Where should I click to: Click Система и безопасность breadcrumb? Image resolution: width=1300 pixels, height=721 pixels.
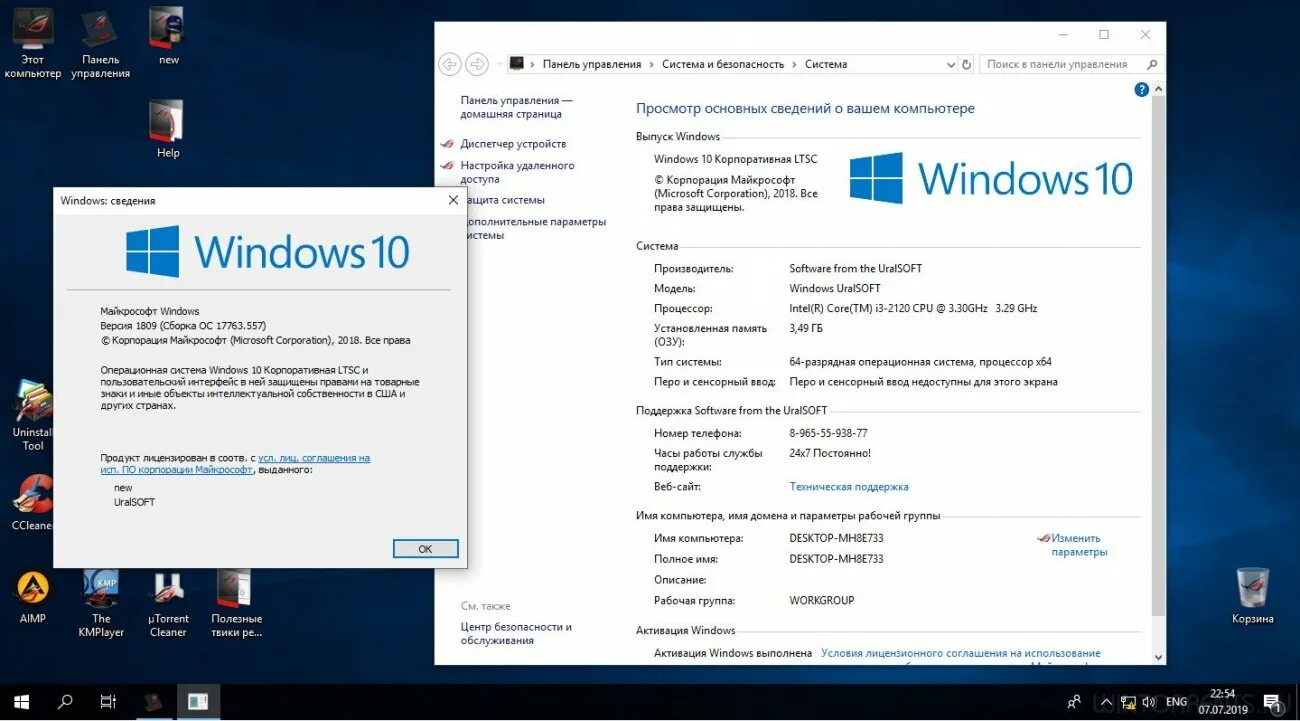[x=723, y=64]
